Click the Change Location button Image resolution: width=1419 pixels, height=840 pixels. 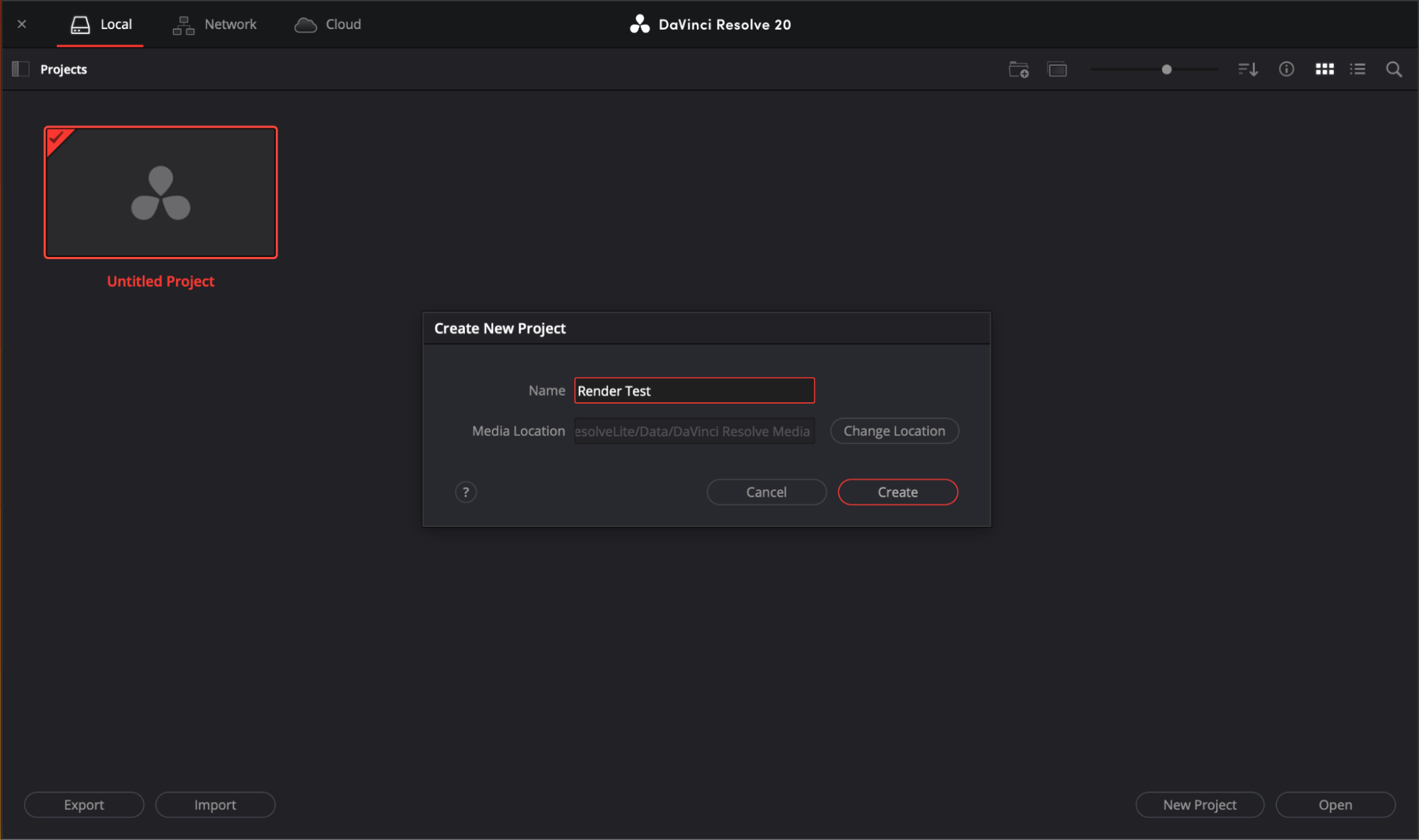click(x=894, y=431)
